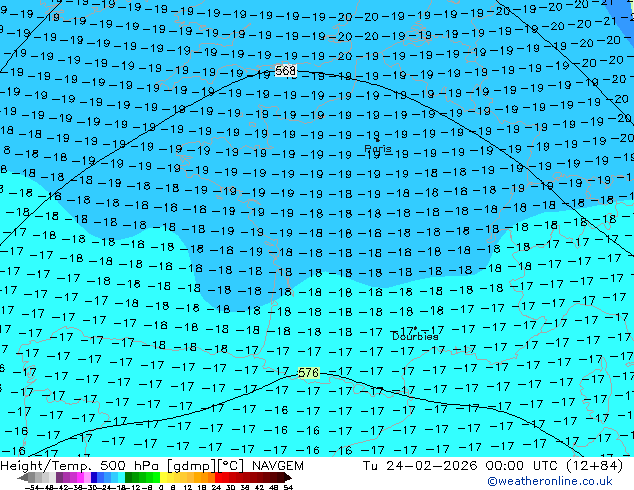Pick the dark purple swatch on the legend
Viewport: 634px width, 490px height.
coord(59,477)
